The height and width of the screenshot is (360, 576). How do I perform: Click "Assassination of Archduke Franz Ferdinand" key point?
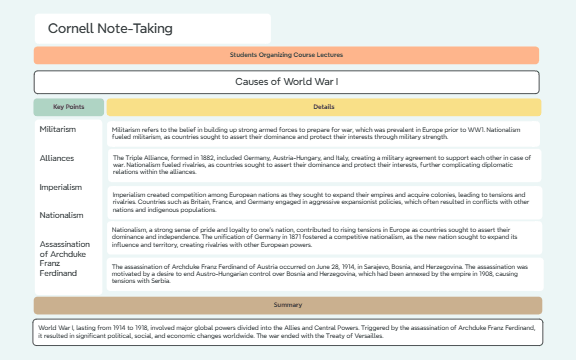(65, 259)
